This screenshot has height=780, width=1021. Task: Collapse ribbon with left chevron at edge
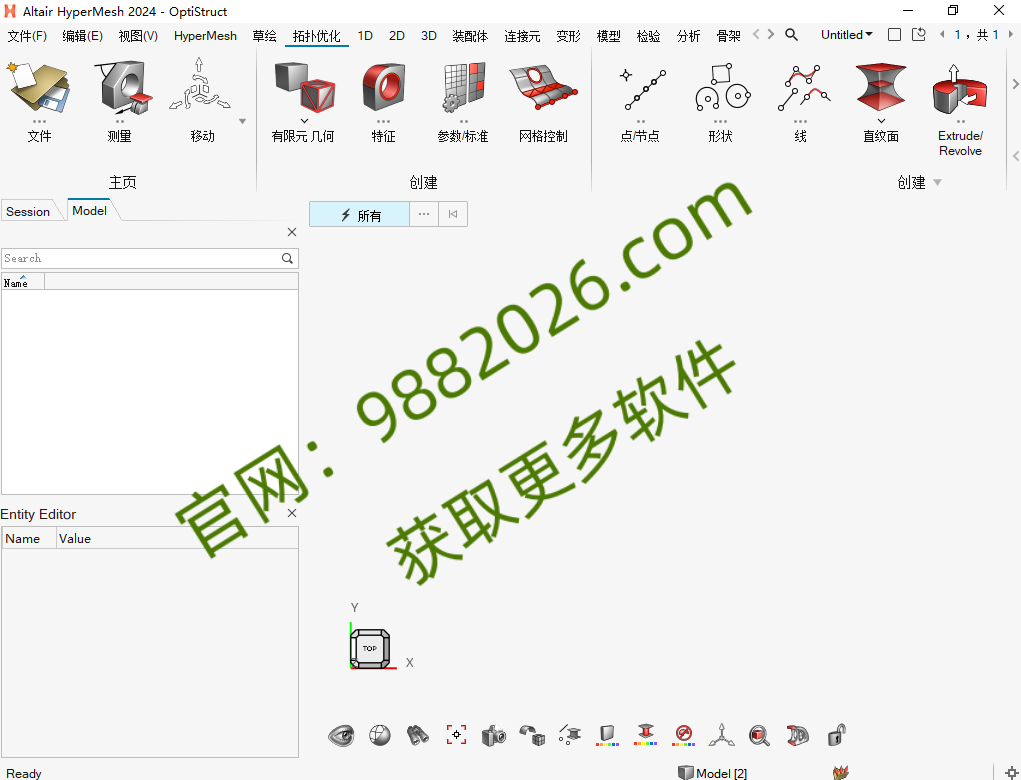(1015, 156)
